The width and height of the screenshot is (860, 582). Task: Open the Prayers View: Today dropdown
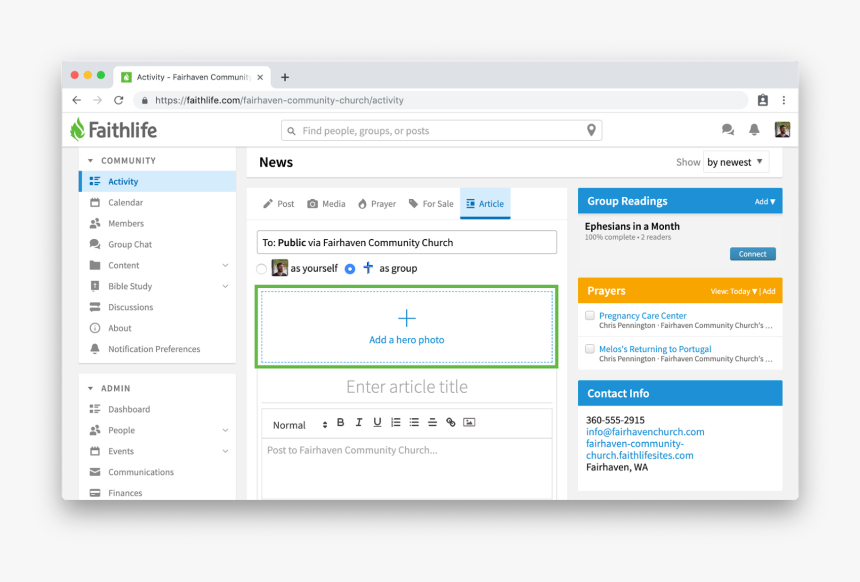pos(733,291)
